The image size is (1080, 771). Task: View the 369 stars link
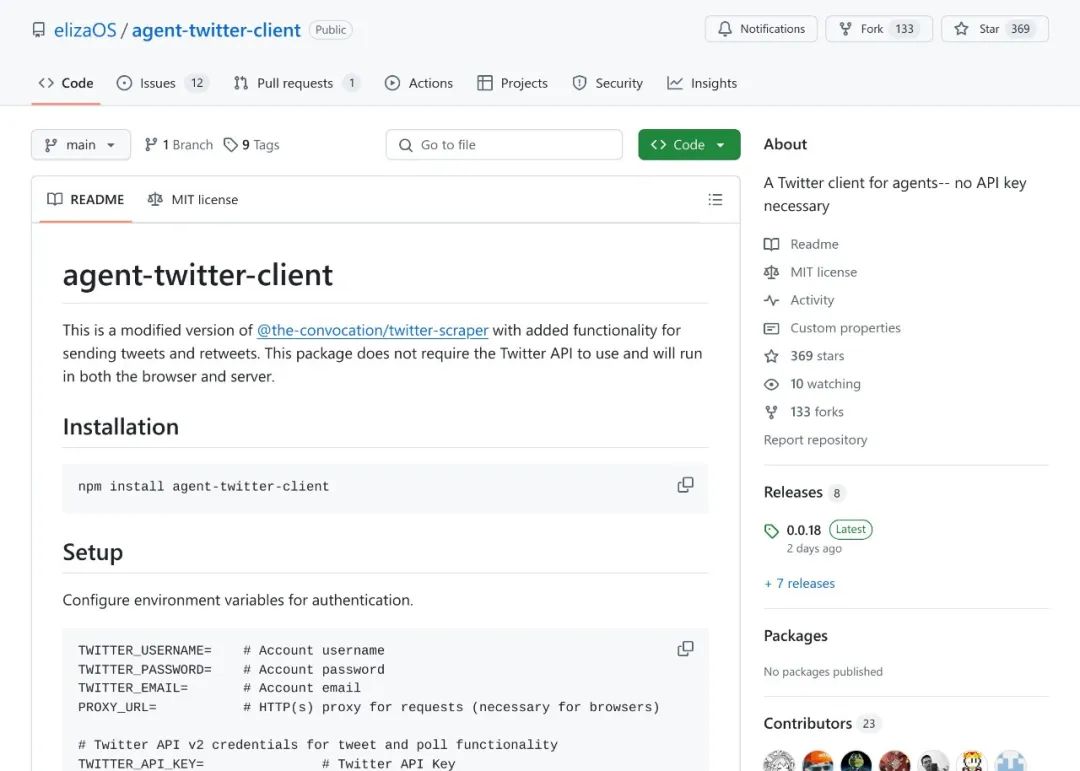click(x=804, y=356)
